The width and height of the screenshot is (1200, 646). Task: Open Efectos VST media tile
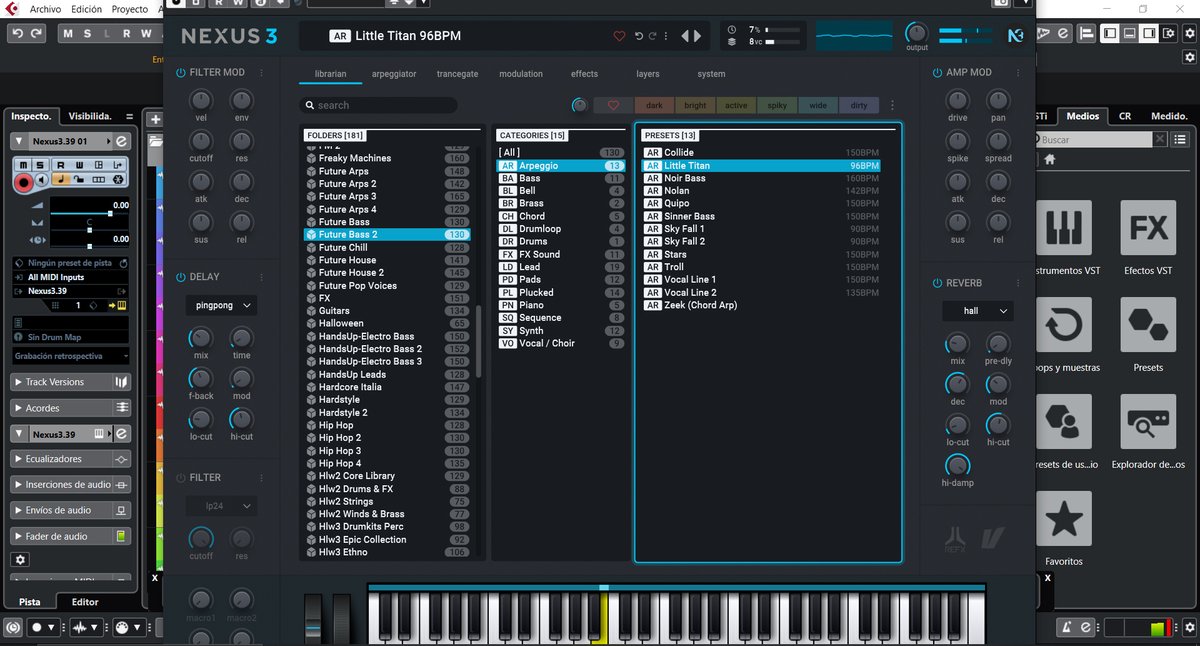(x=1148, y=228)
